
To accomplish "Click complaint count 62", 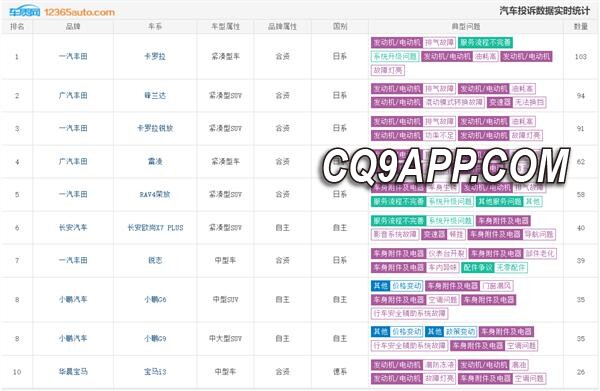I will [x=581, y=161].
